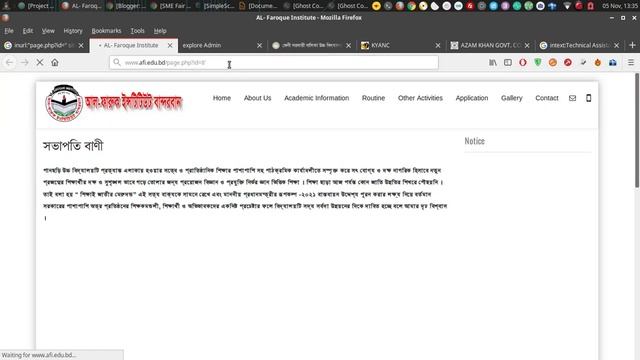
Task: Click the checkmark extension icon
Action: pyautogui.click(x=583, y=62)
